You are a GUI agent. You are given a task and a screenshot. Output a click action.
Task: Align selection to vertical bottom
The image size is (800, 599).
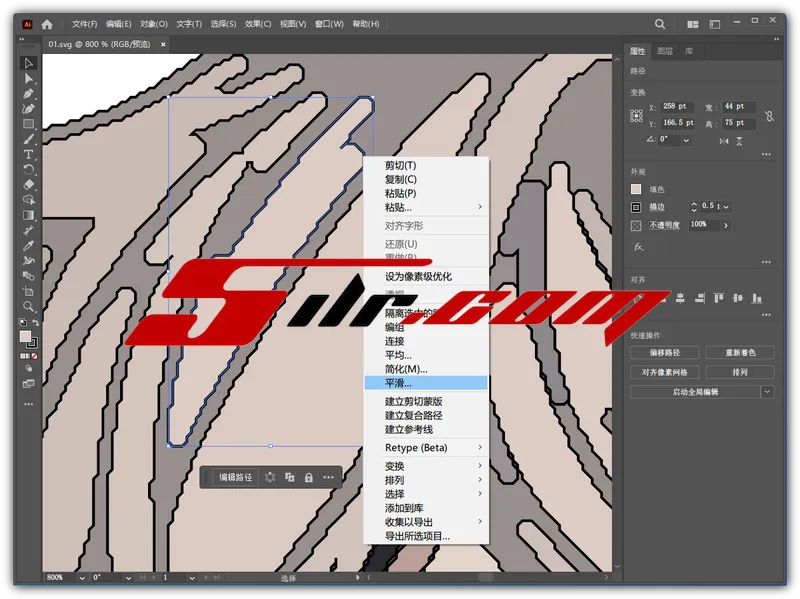pos(757,298)
